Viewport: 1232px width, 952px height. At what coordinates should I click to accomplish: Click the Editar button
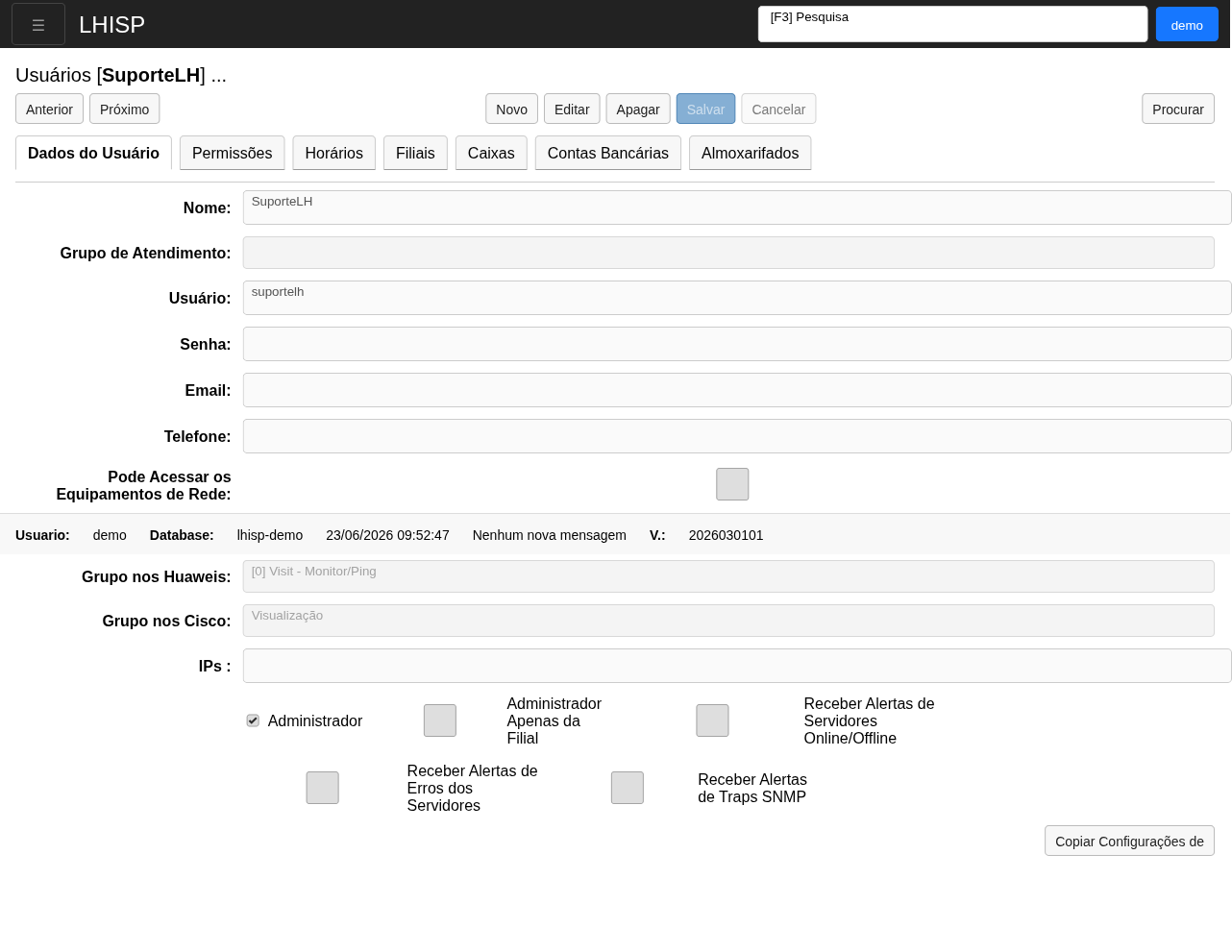click(x=572, y=109)
